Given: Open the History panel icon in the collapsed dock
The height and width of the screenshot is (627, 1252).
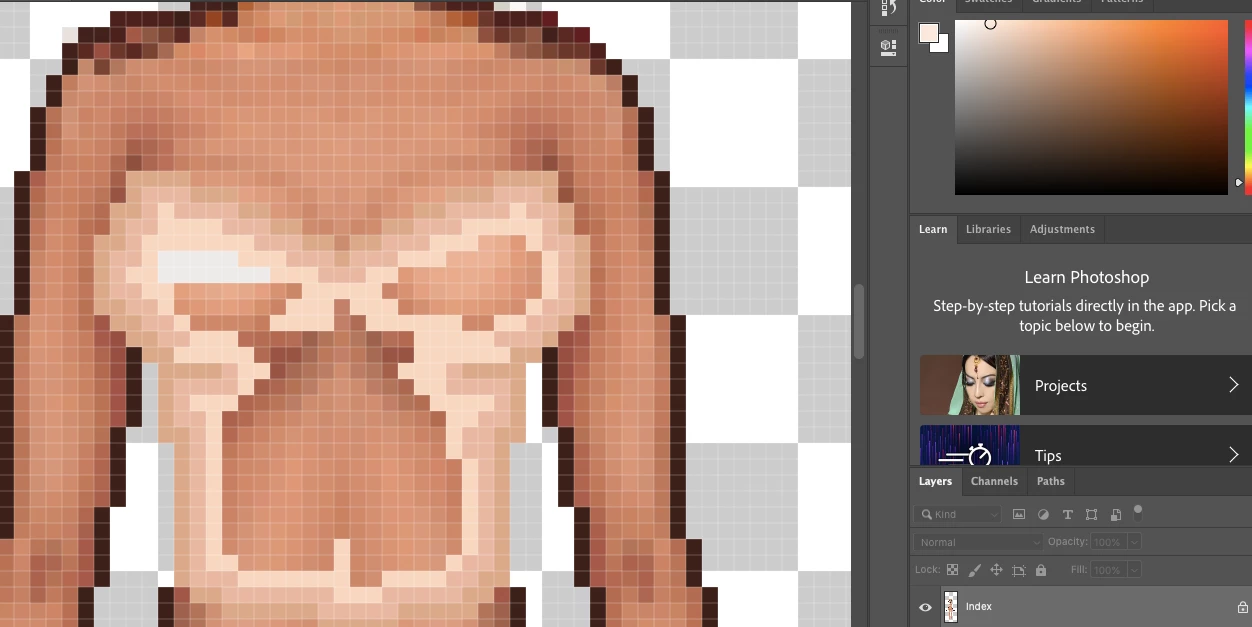Looking at the screenshot, I should [x=888, y=8].
